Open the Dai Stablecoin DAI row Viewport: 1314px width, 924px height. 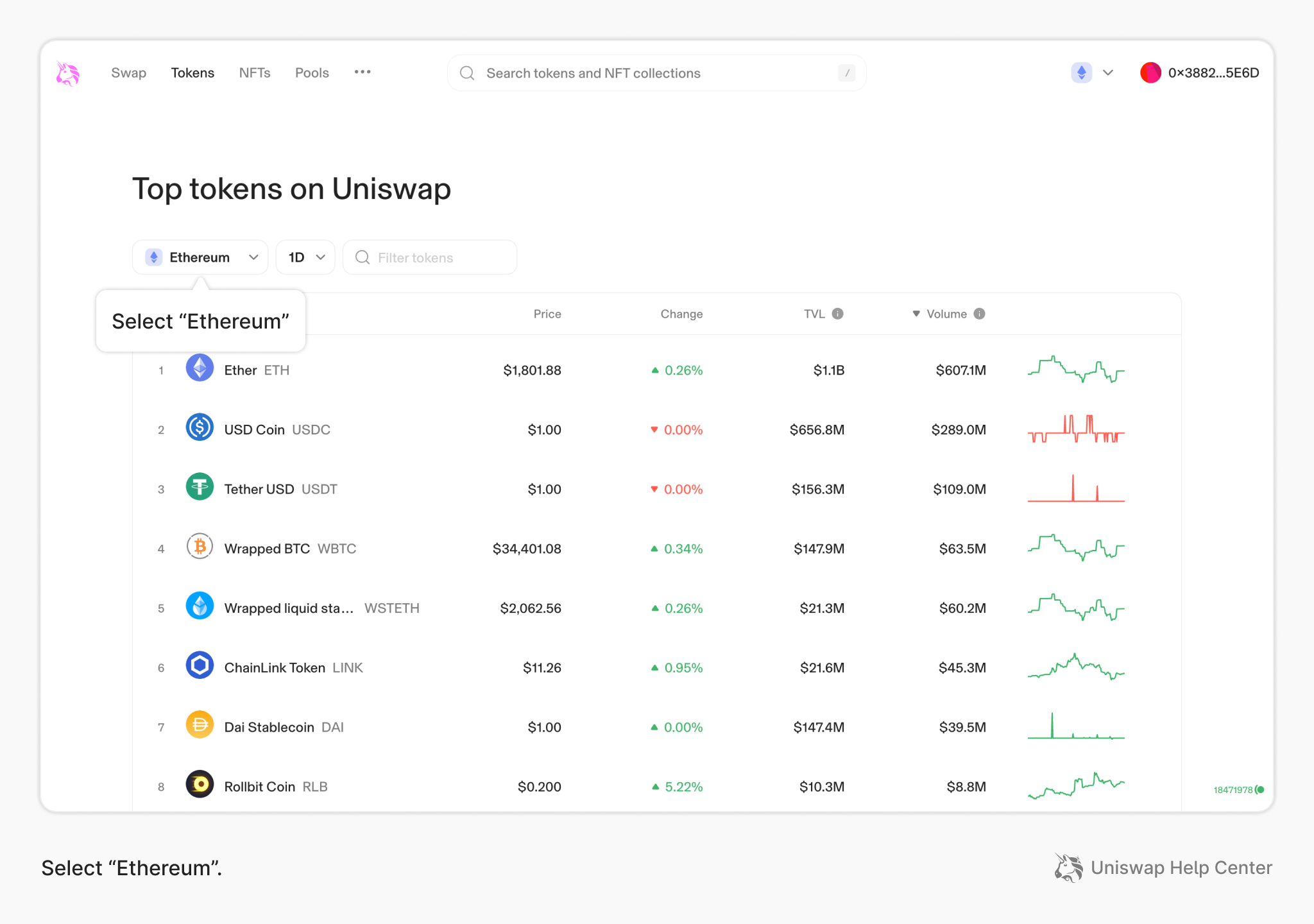click(x=657, y=727)
